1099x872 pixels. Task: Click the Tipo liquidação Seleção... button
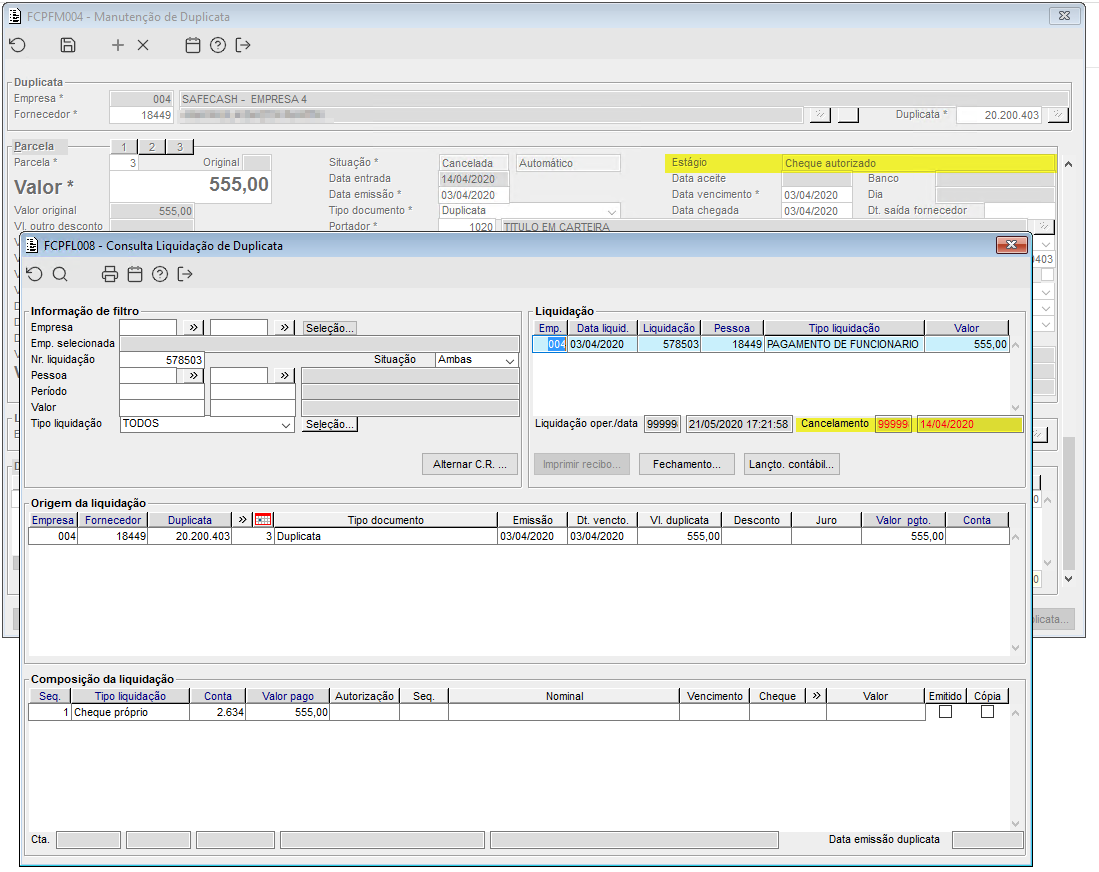329,424
